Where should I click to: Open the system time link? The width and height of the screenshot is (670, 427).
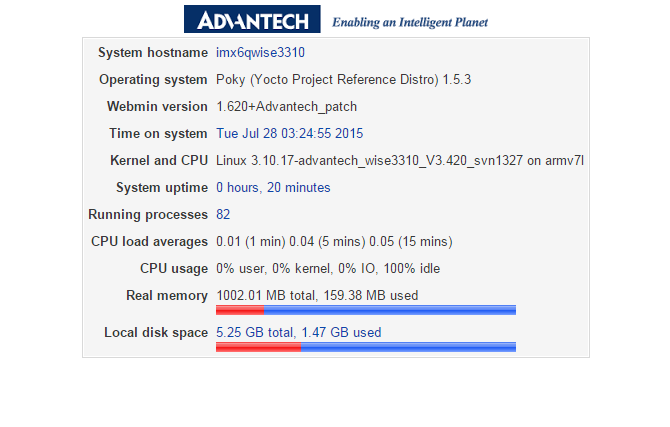[289, 133]
